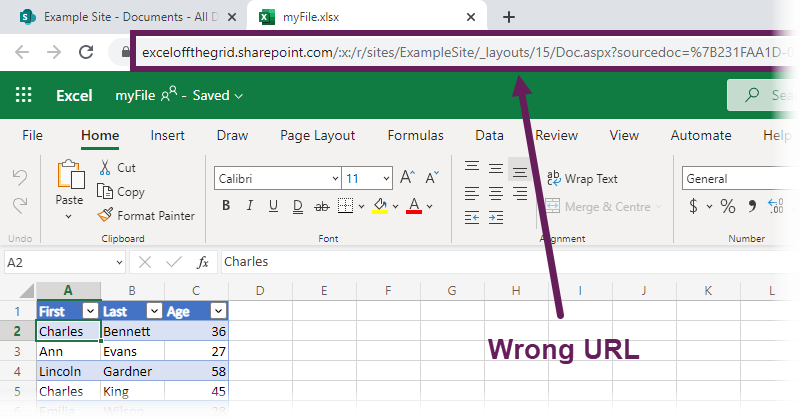
Task: Click the Name Box showing A2
Action: click(64, 263)
